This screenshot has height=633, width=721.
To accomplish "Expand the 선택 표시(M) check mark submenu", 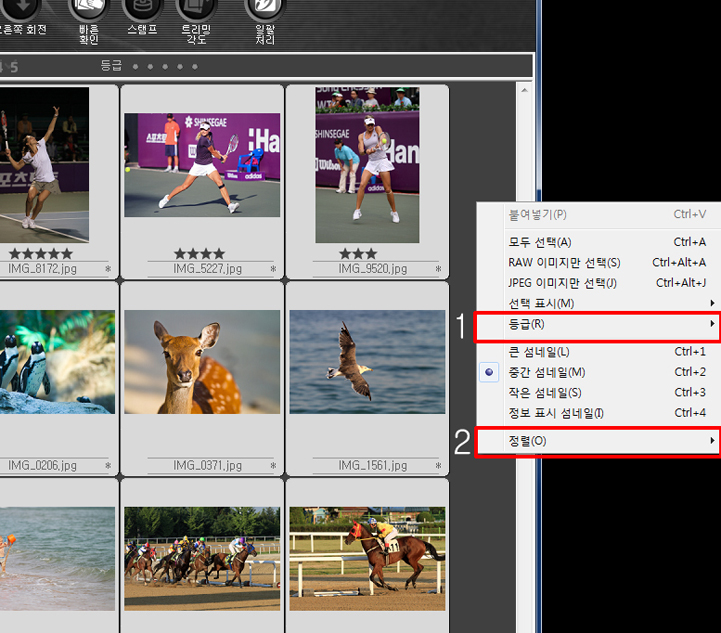I will coord(599,303).
